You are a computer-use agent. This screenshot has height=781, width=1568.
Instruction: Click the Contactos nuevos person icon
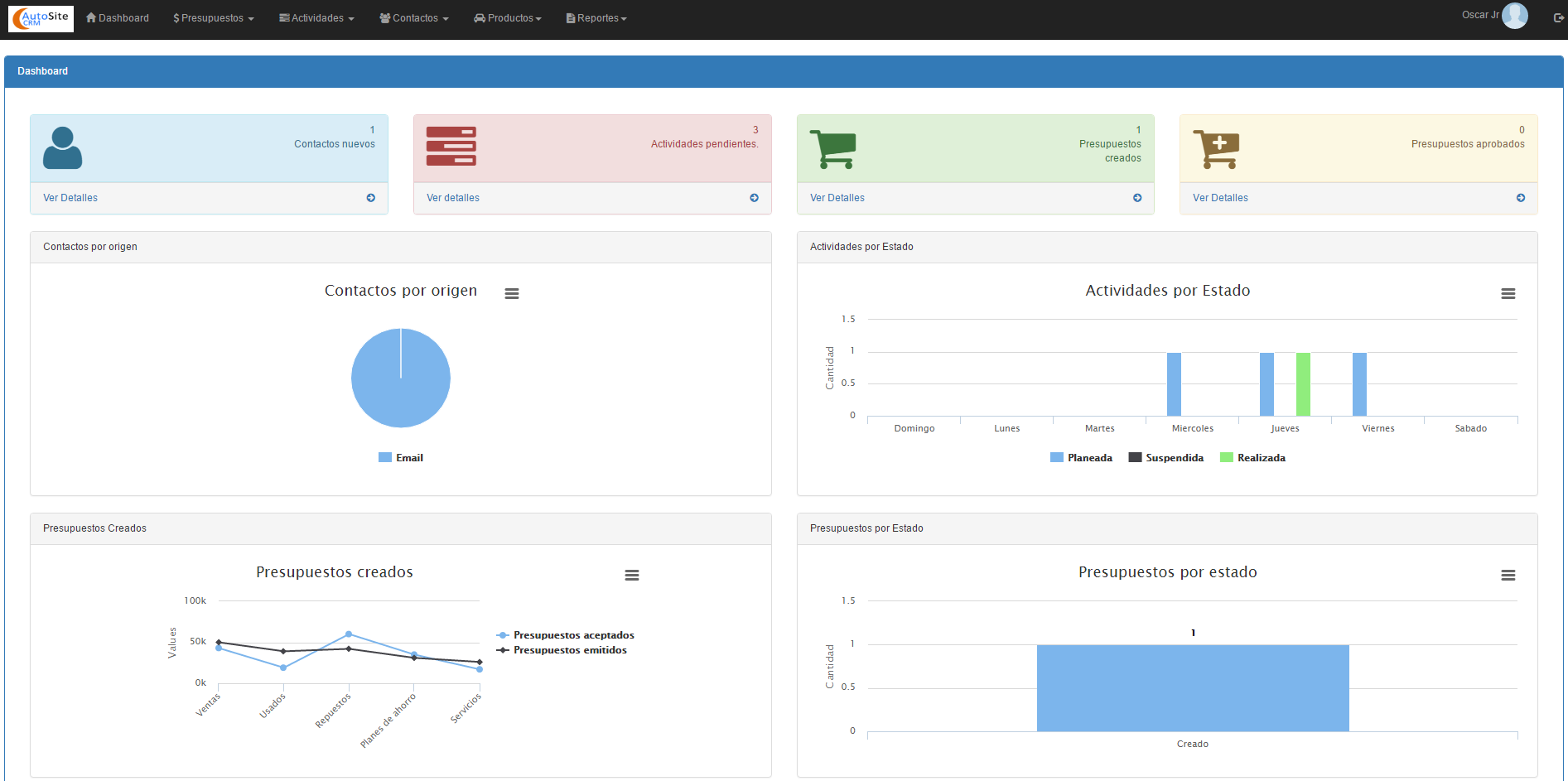tap(62, 148)
